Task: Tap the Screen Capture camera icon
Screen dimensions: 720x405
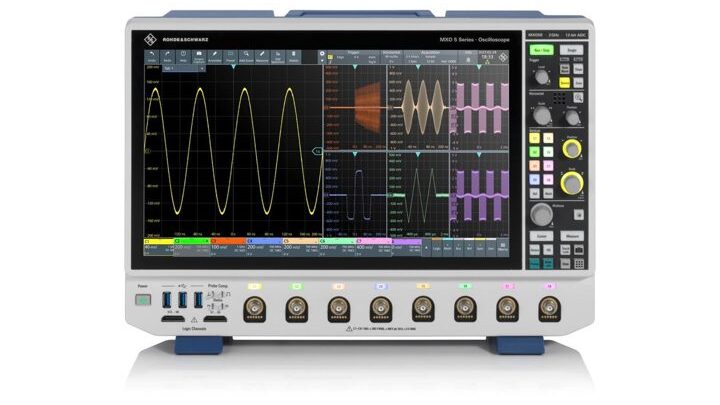Action: tap(199, 56)
